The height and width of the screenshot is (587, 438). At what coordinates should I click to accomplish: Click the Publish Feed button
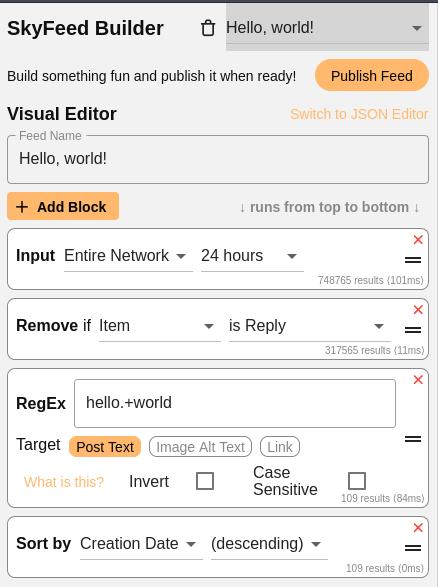[x=372, y=75]
